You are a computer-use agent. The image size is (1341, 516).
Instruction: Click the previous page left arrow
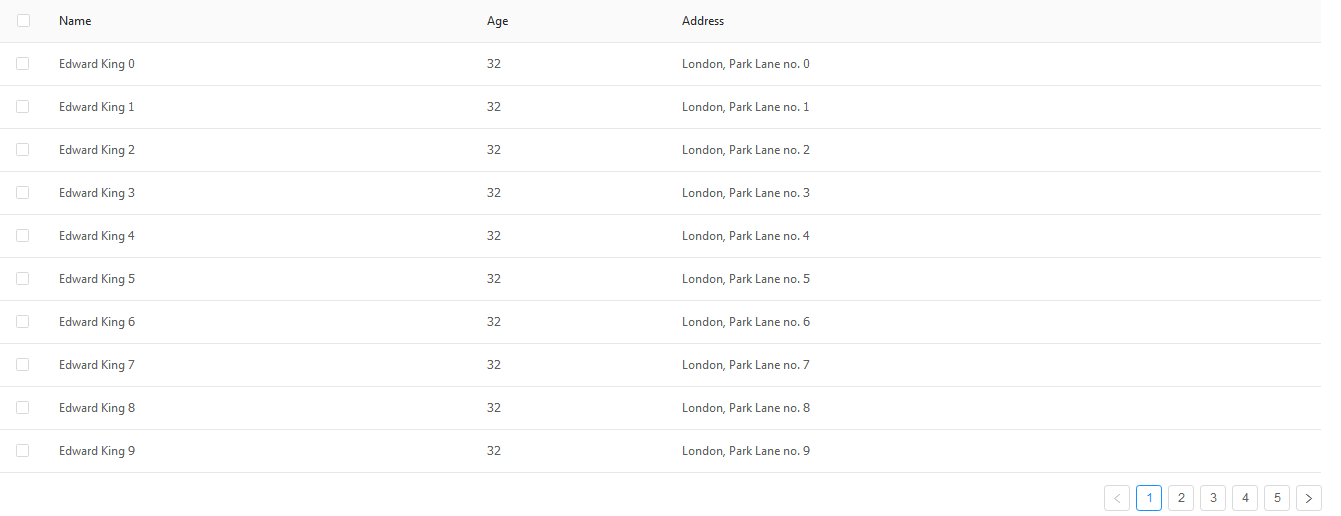1117,498
